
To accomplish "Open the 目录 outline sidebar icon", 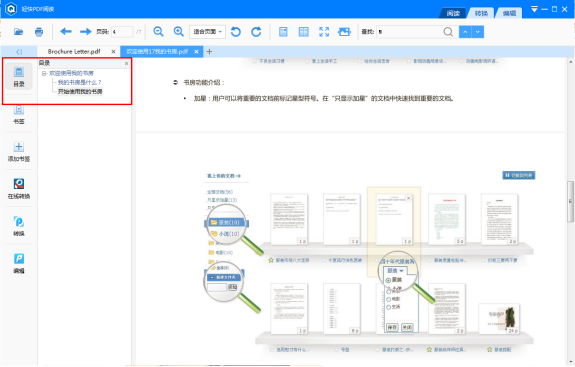I will [x=19, y=76].
